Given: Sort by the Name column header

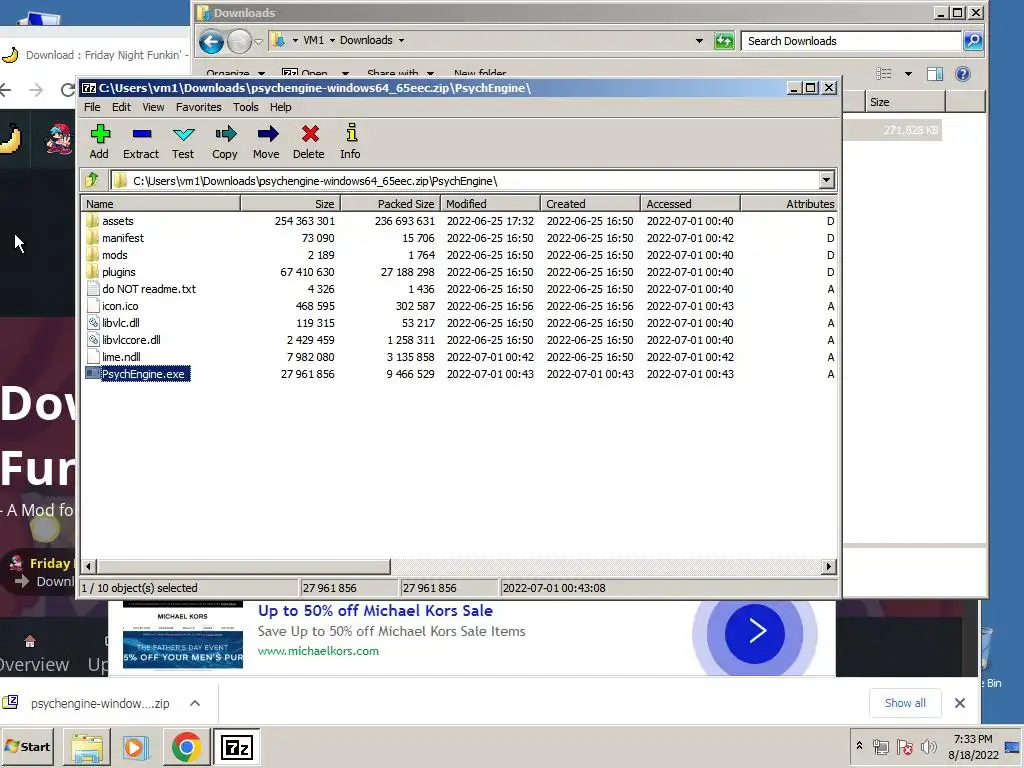Looking at the screenshot, I should [x=161, y=204].
